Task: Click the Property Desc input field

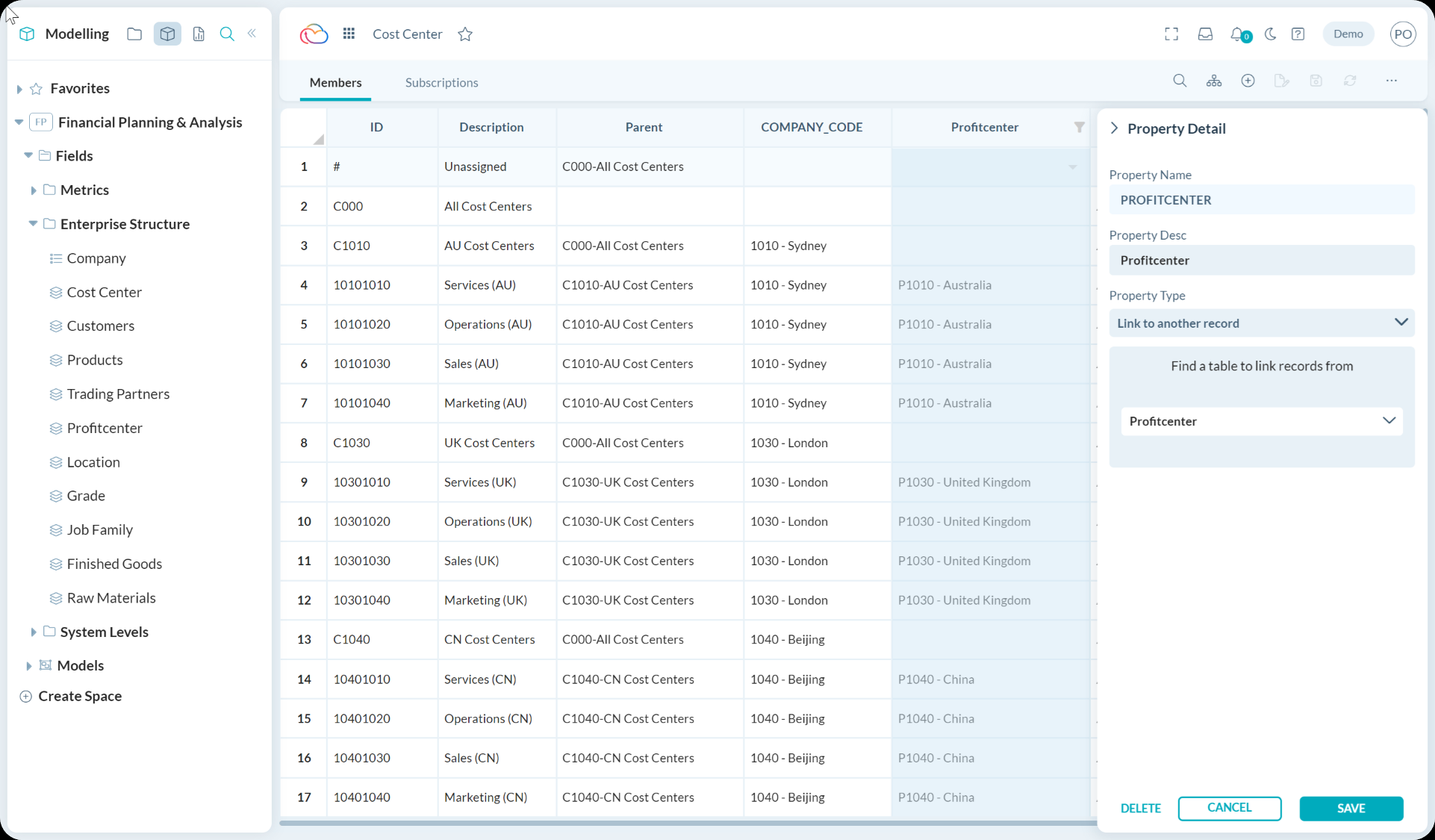Action: pos(1261,261)
